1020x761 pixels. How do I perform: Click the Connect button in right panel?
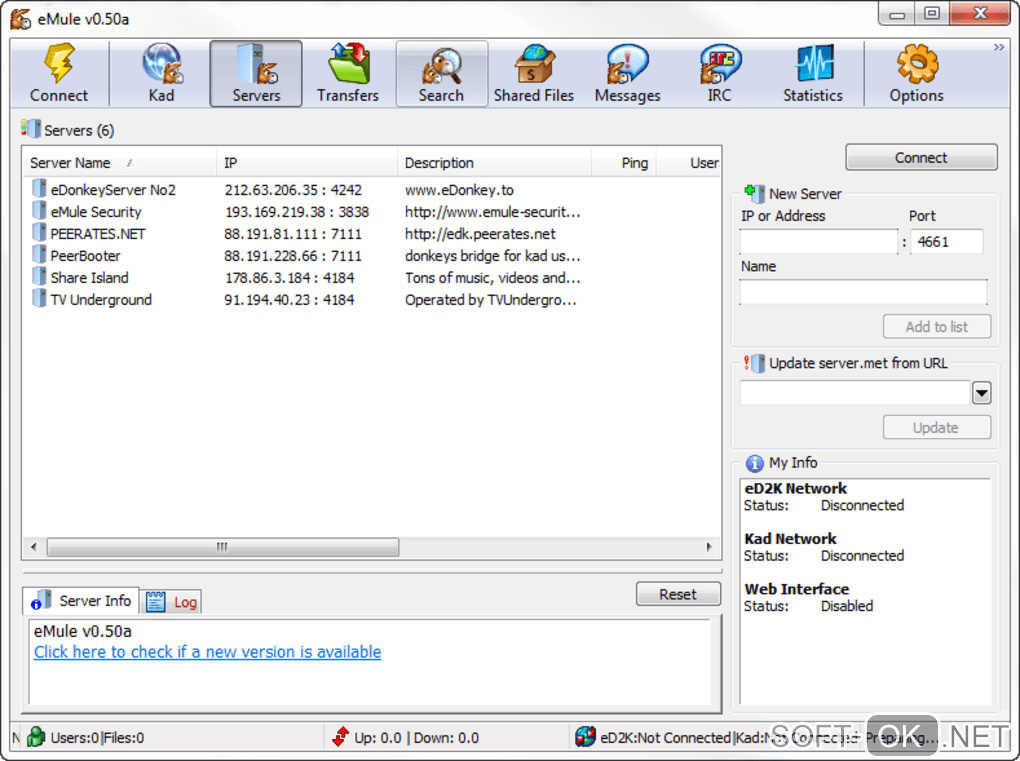tap(921, 157)
